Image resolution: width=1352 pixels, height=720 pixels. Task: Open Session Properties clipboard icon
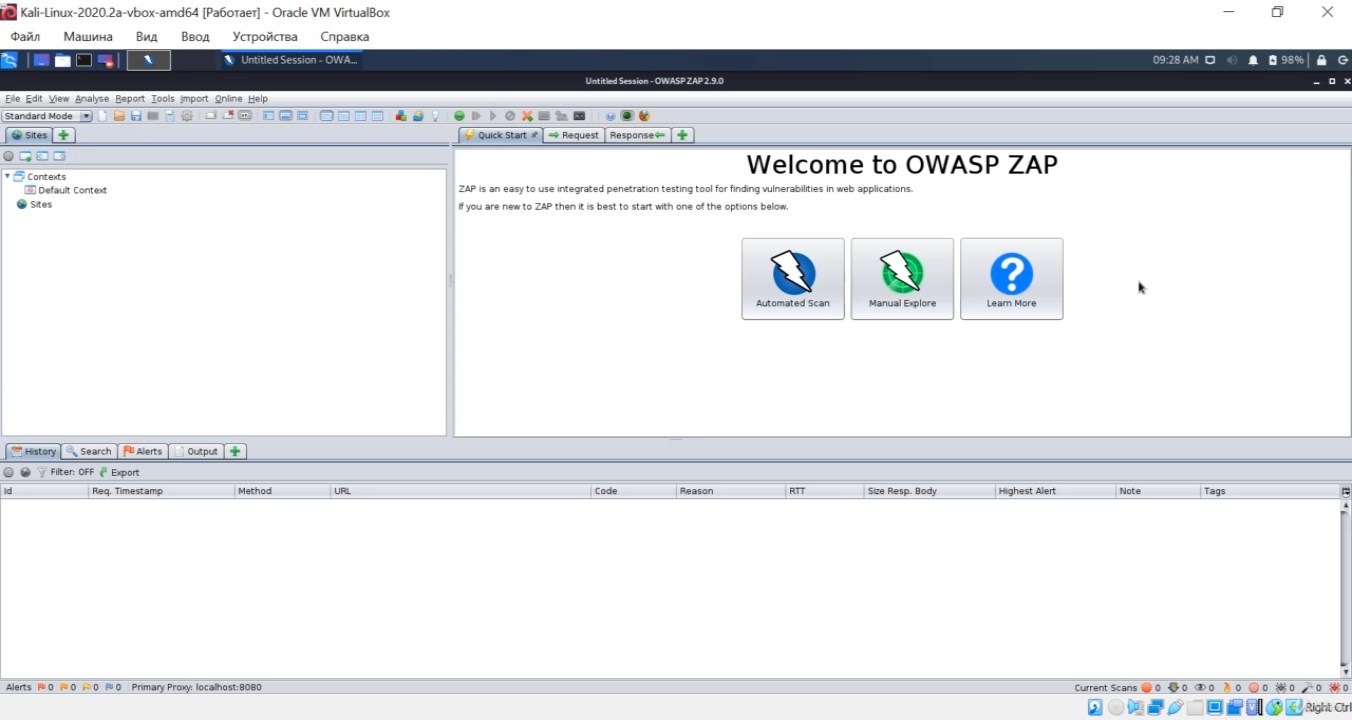170,116
